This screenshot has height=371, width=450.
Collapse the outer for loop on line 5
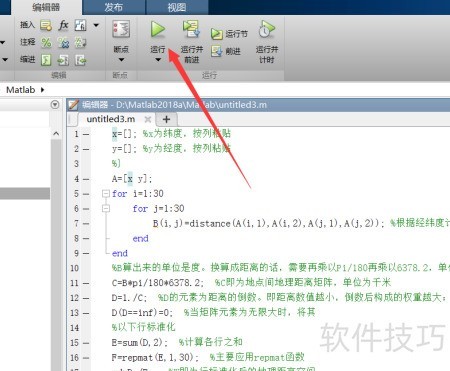[106, 193]
